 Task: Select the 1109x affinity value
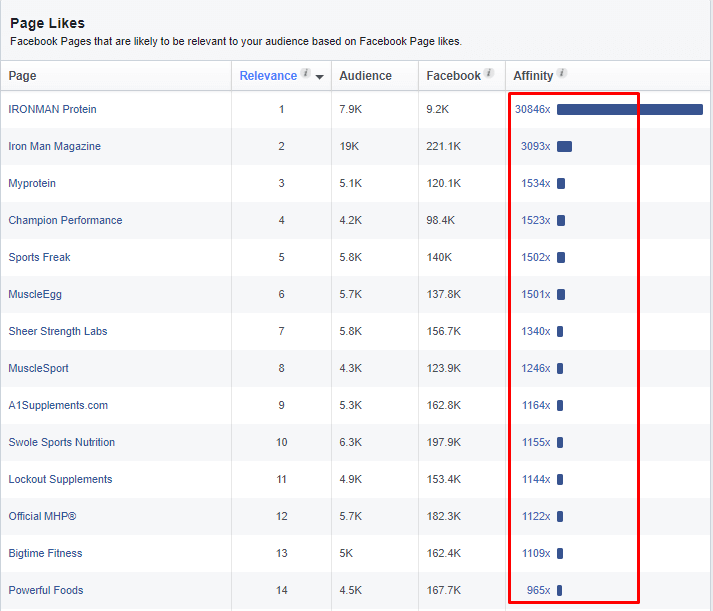[536, 553]
